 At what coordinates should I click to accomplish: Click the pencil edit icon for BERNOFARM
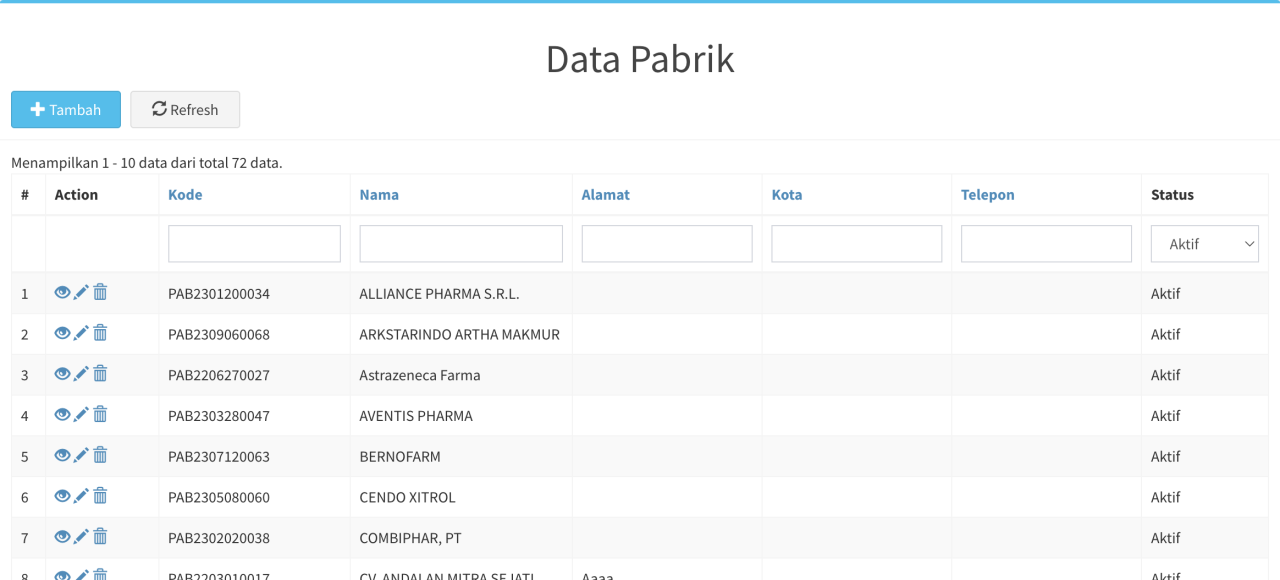[81, 455]
